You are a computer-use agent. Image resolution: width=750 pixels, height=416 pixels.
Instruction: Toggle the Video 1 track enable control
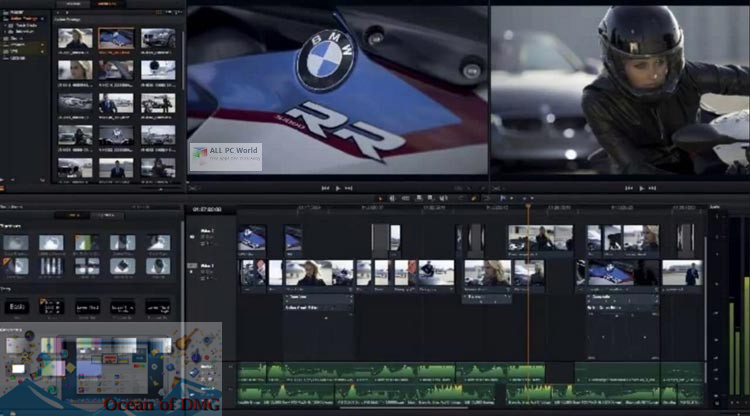192,267
